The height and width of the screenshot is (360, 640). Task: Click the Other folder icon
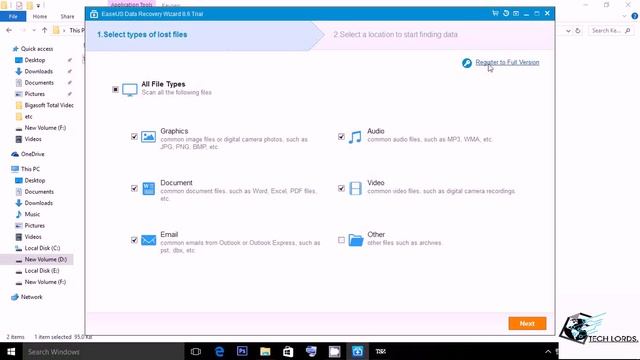tap(356, 240)
